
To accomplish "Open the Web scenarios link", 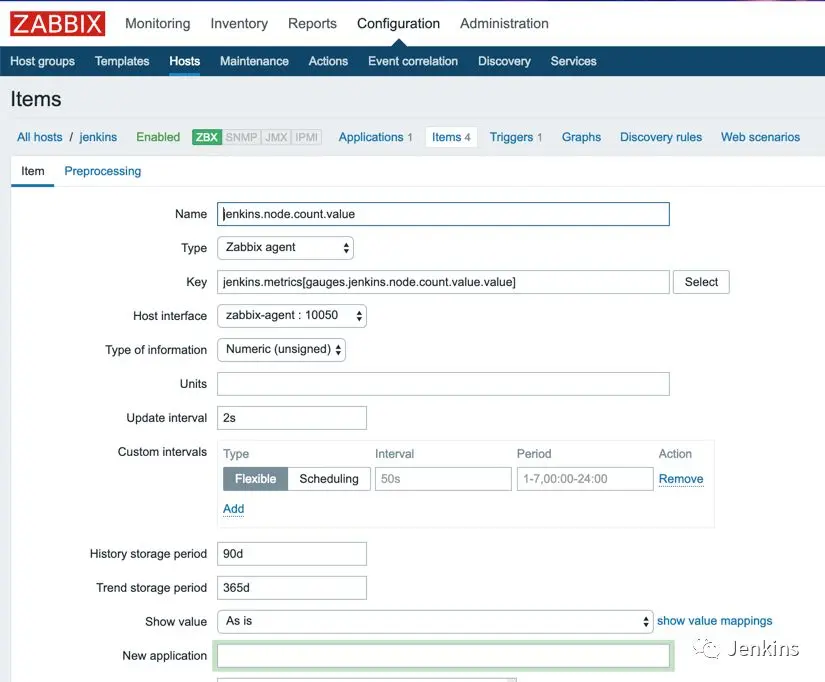I will pos(760,137).
